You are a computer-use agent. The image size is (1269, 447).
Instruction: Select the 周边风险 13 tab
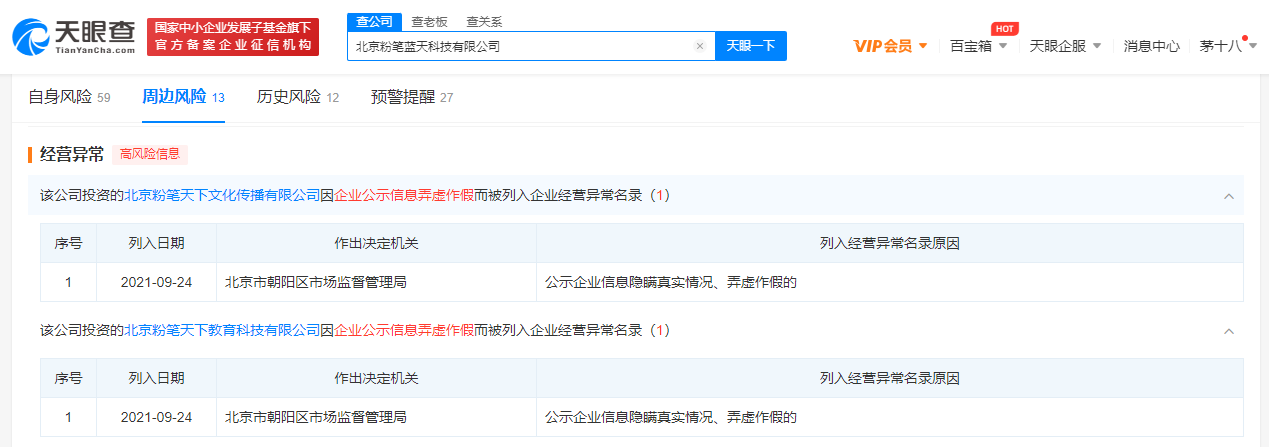[183, 97]
